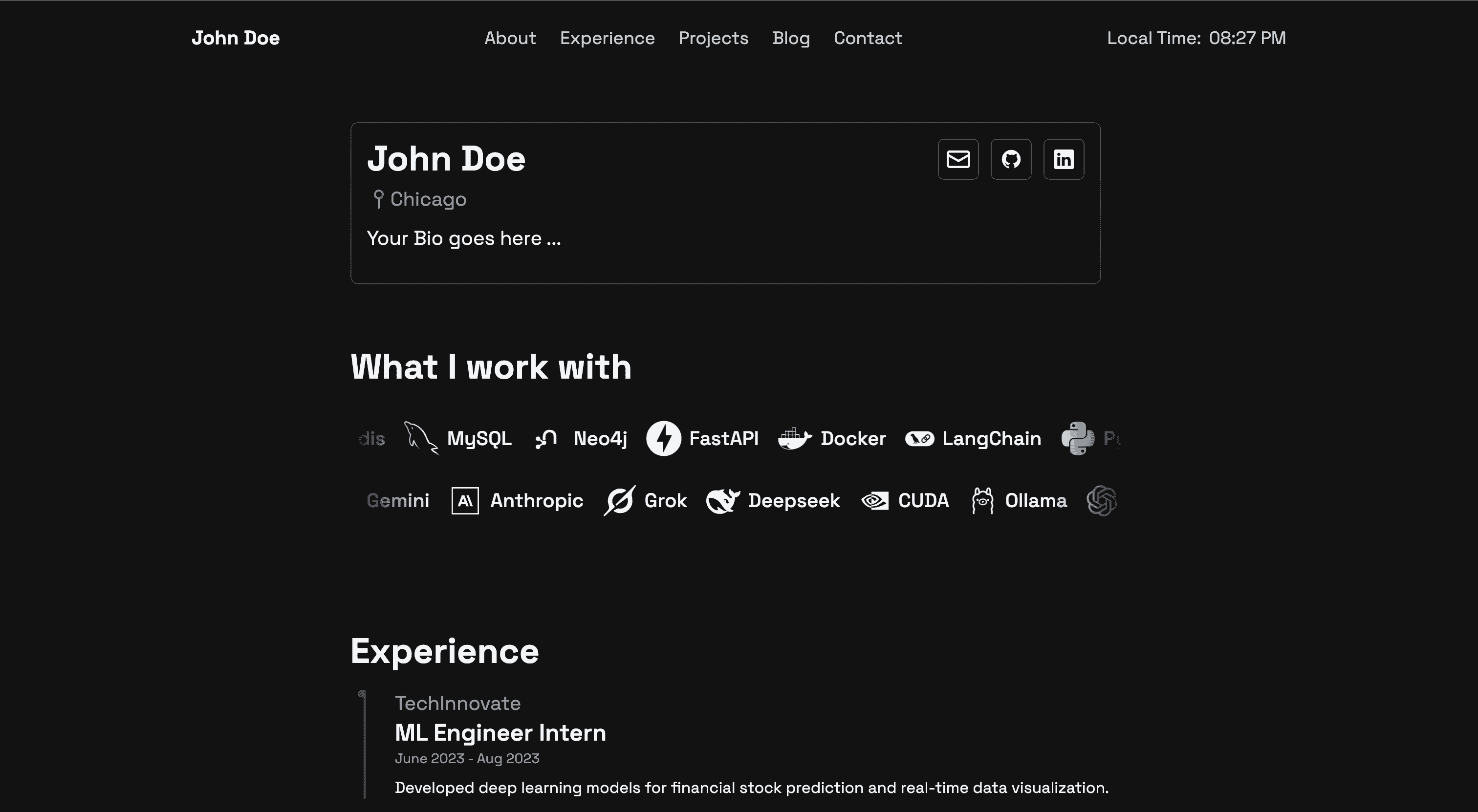Viewport: 1478px width, 812px height.
Task: Click the Contact navigation link
Action: [868, 38]
